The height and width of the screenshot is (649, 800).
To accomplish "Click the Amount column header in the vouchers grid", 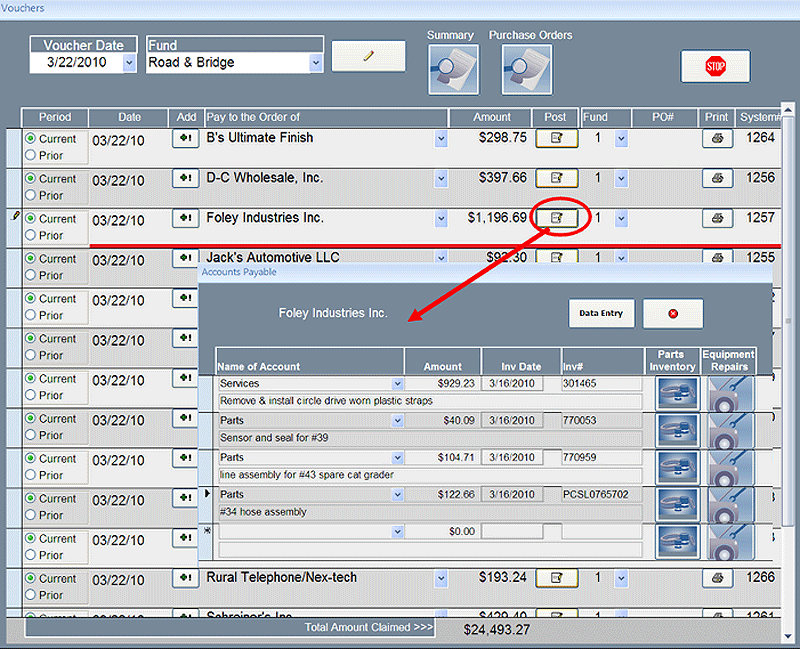I will 491,117.
